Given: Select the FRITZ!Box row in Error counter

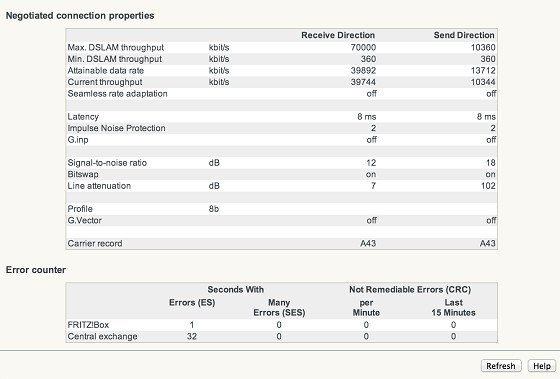Looking at the screenshot, I should pos(281,325).
